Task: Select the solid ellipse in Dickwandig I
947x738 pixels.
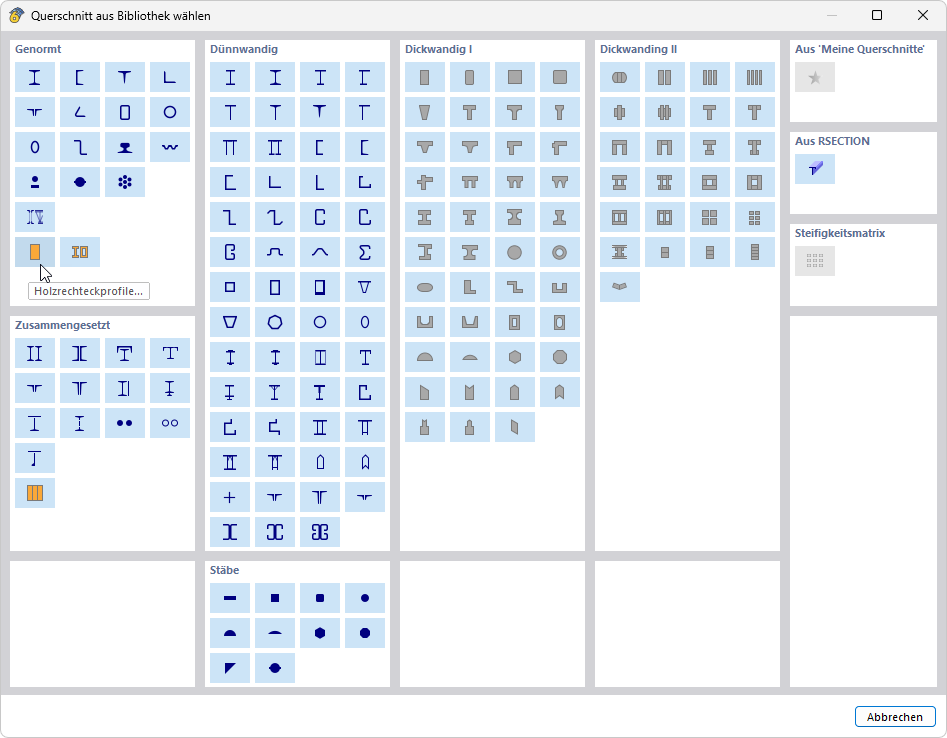Action: (425, 287)
